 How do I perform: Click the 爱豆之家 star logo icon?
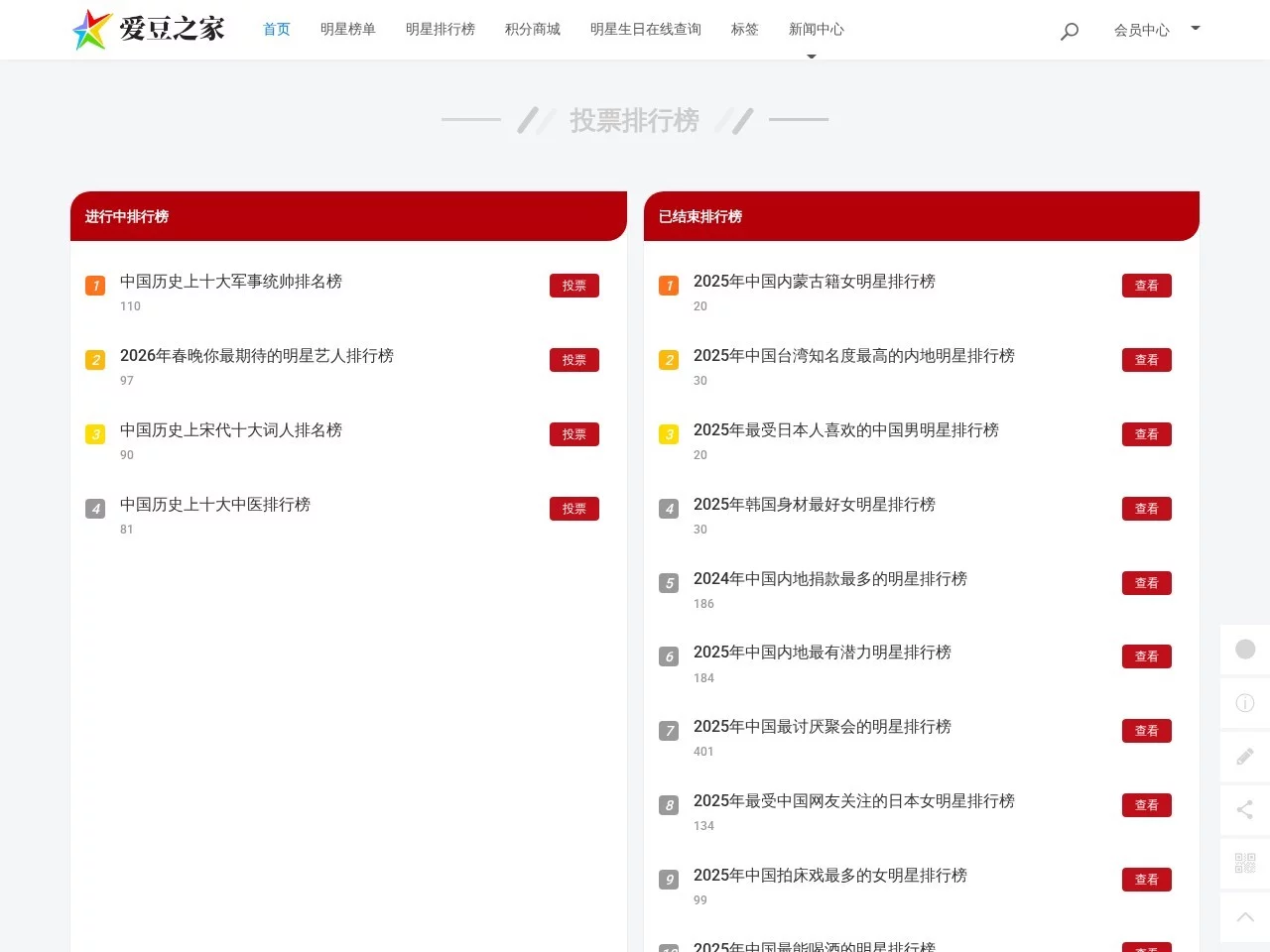[x=91, y=29]
